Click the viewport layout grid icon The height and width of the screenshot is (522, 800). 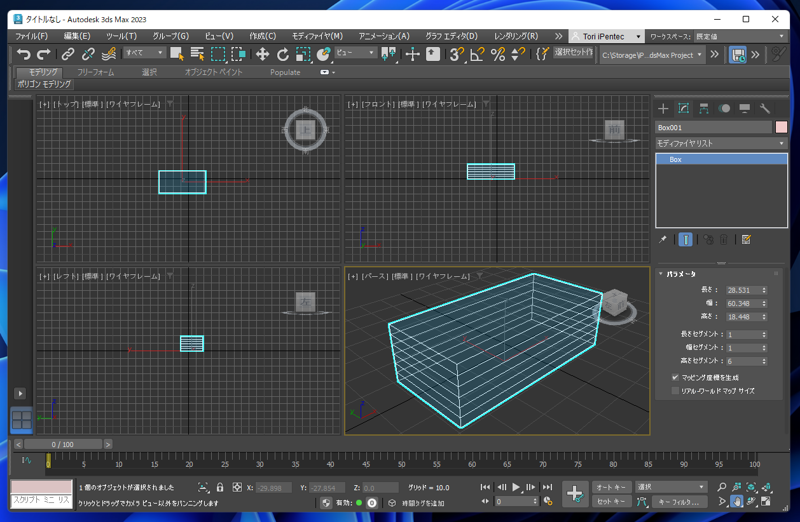[21, 420]
